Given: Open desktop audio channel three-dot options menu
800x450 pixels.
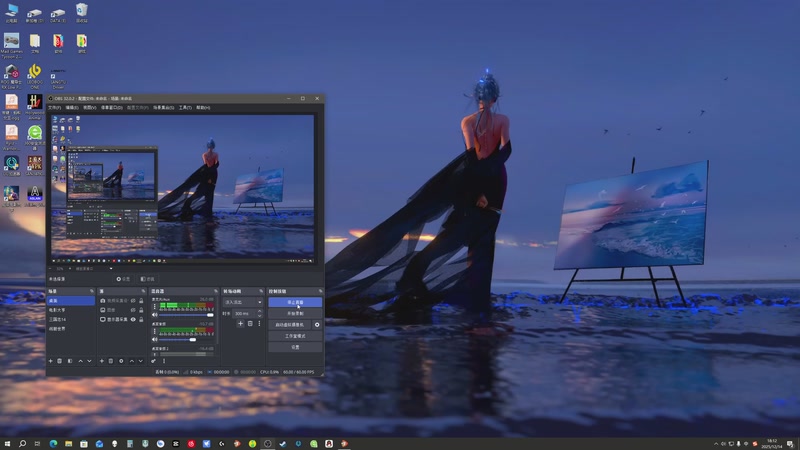Looking at the screenshot, I should [x=155, y=331].
